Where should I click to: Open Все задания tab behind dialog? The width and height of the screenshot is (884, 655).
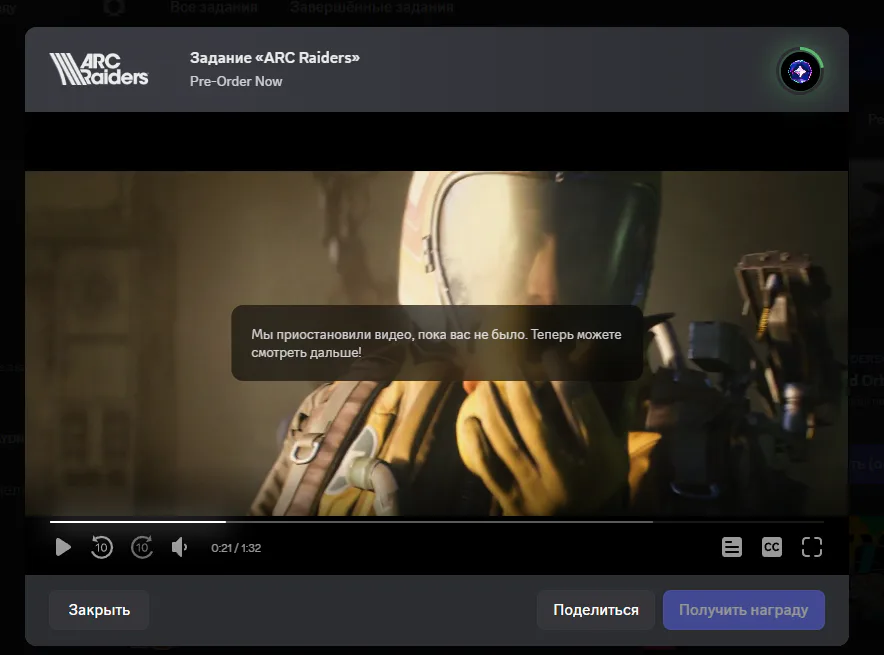tap(214, 7)
